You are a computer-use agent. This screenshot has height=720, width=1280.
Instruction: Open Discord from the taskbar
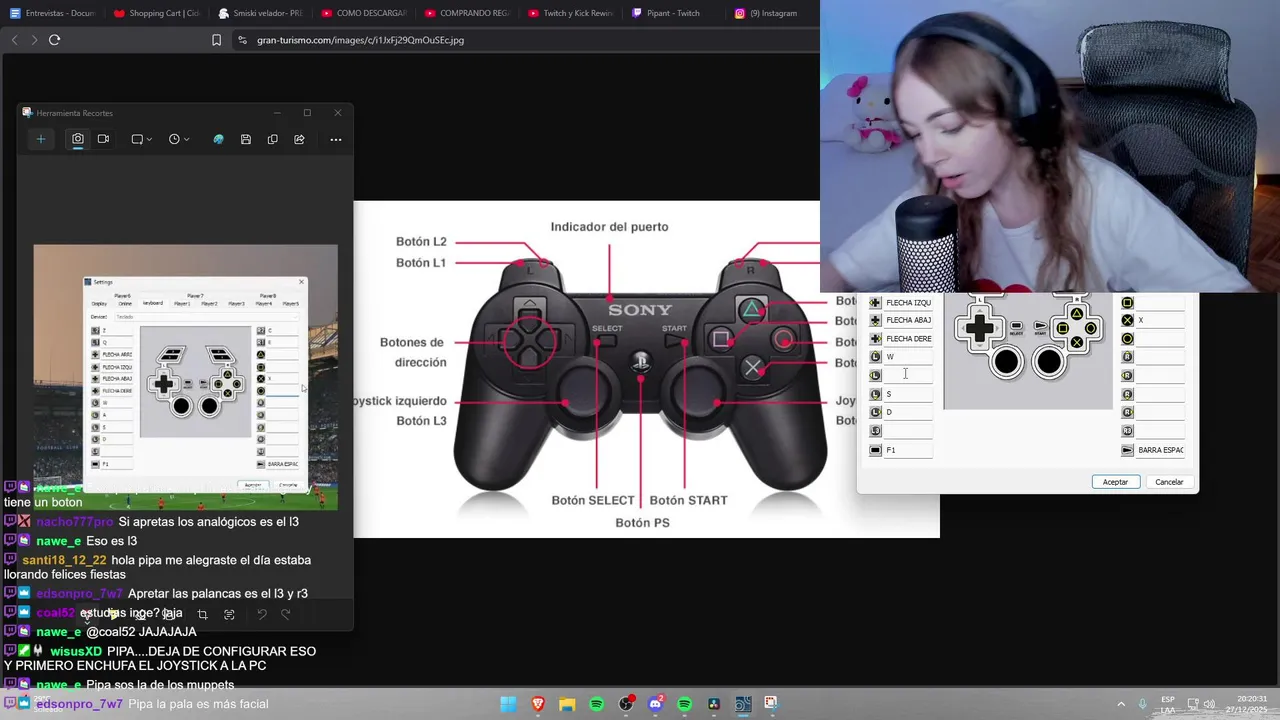pyautogui.click(x=655, y=704)
